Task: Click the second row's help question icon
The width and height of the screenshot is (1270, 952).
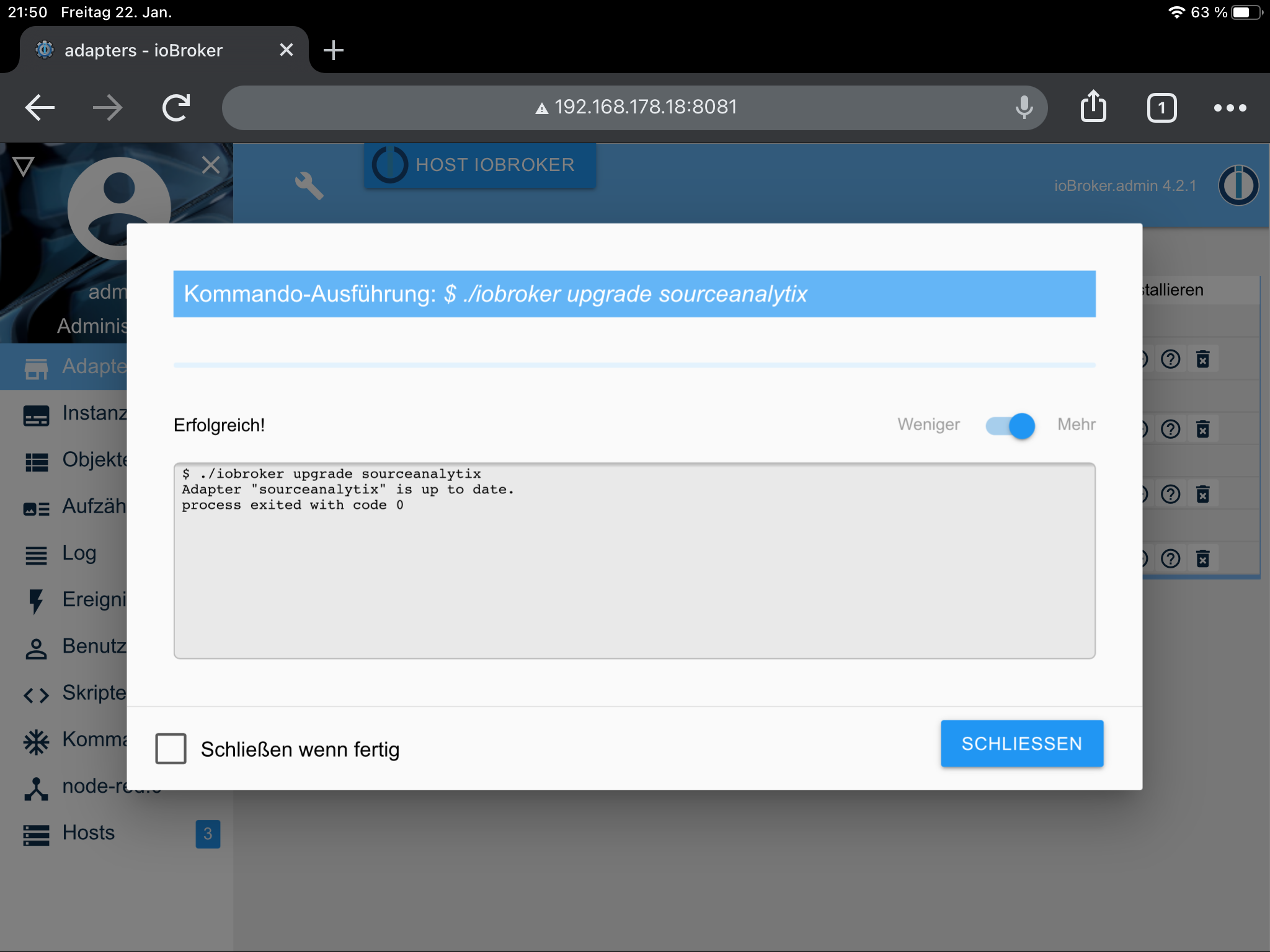Action: coord(1170,429)
